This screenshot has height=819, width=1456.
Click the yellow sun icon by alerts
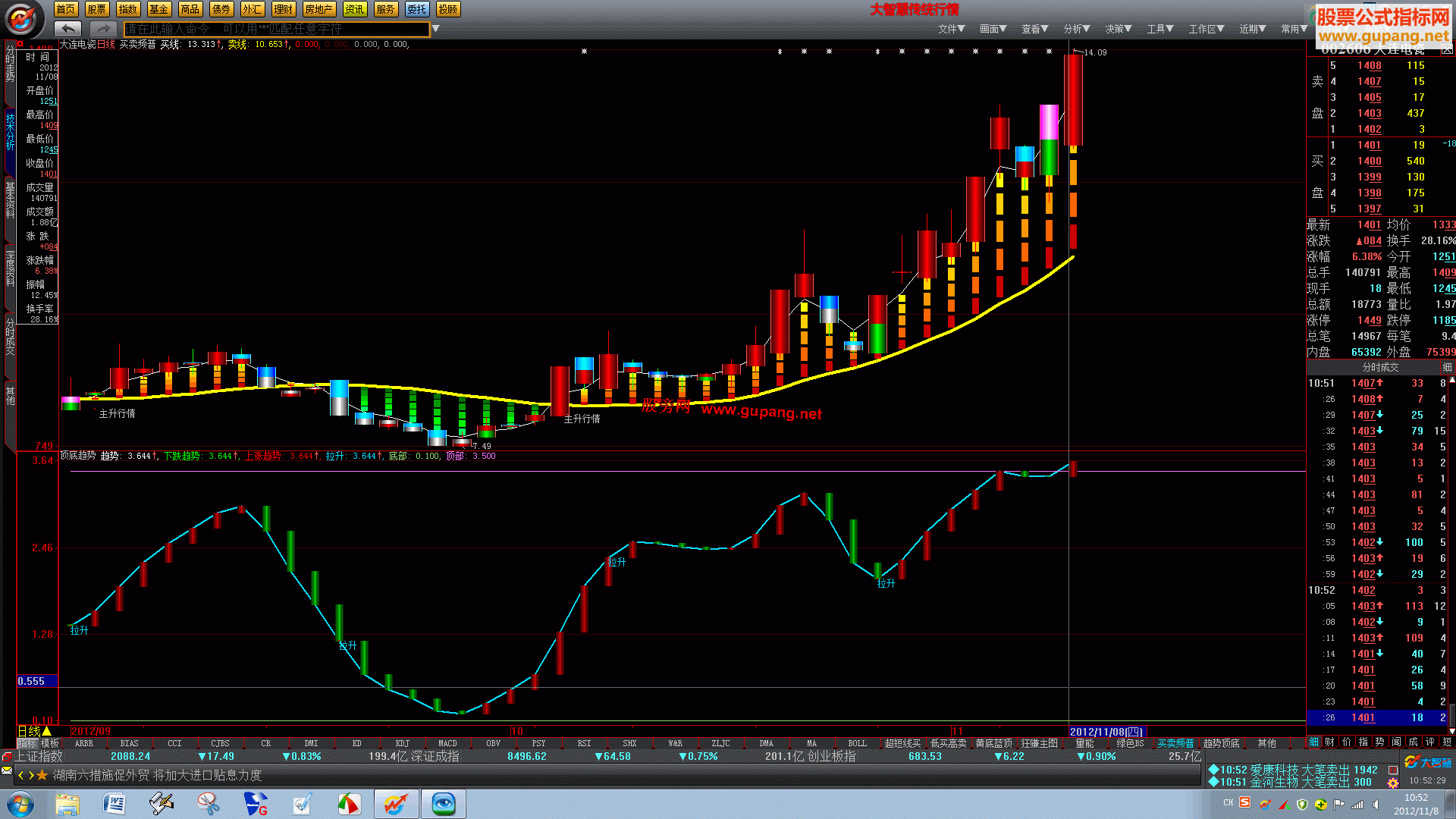[1393, 783]
